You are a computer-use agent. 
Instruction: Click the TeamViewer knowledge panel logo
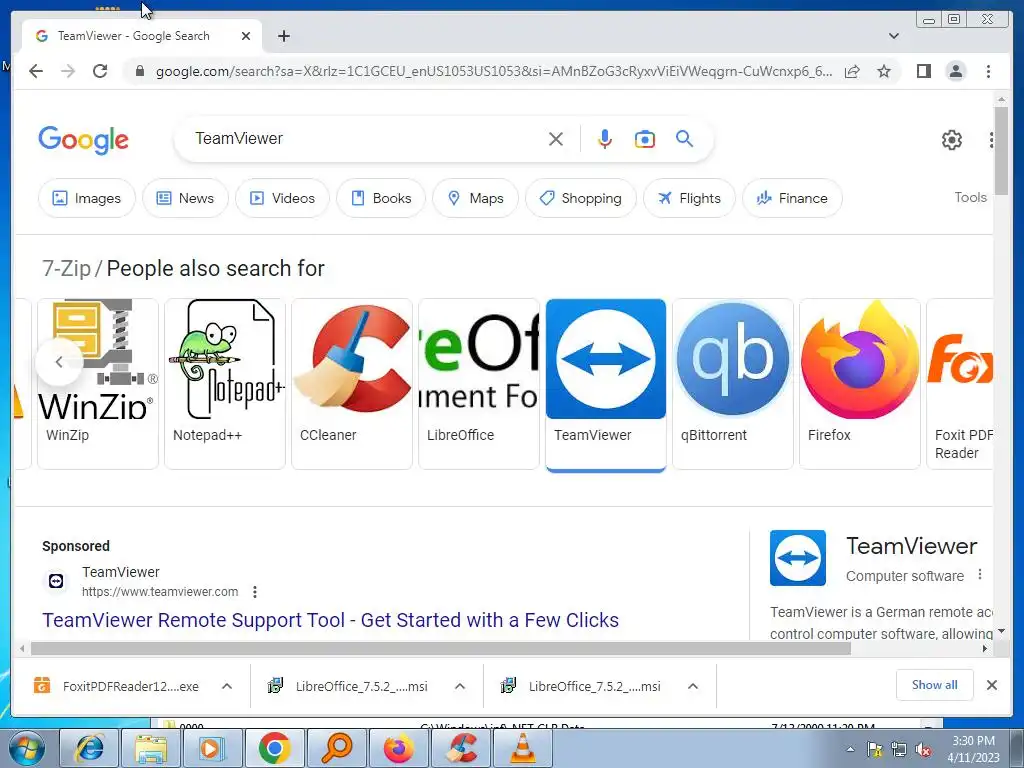[798, 558]
